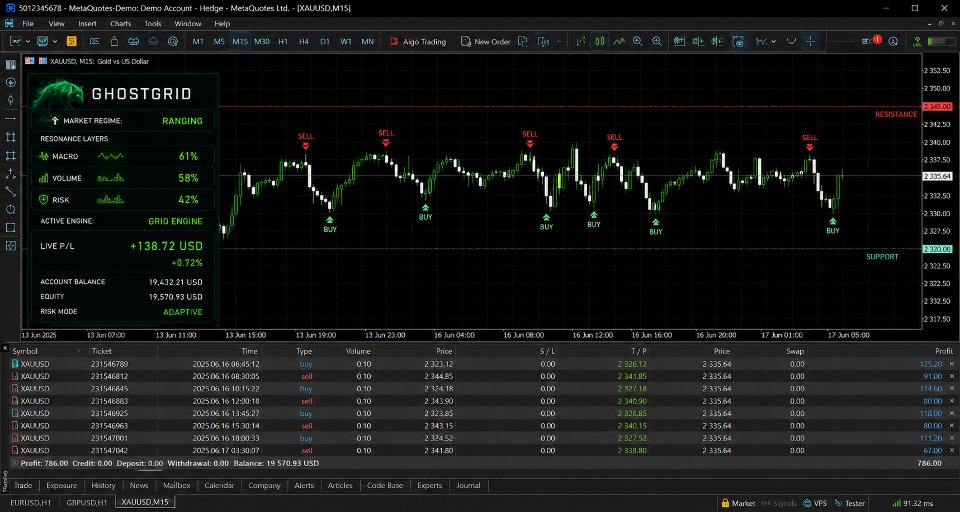Click the cursor arrow tool in sidebar

(10, 100)
